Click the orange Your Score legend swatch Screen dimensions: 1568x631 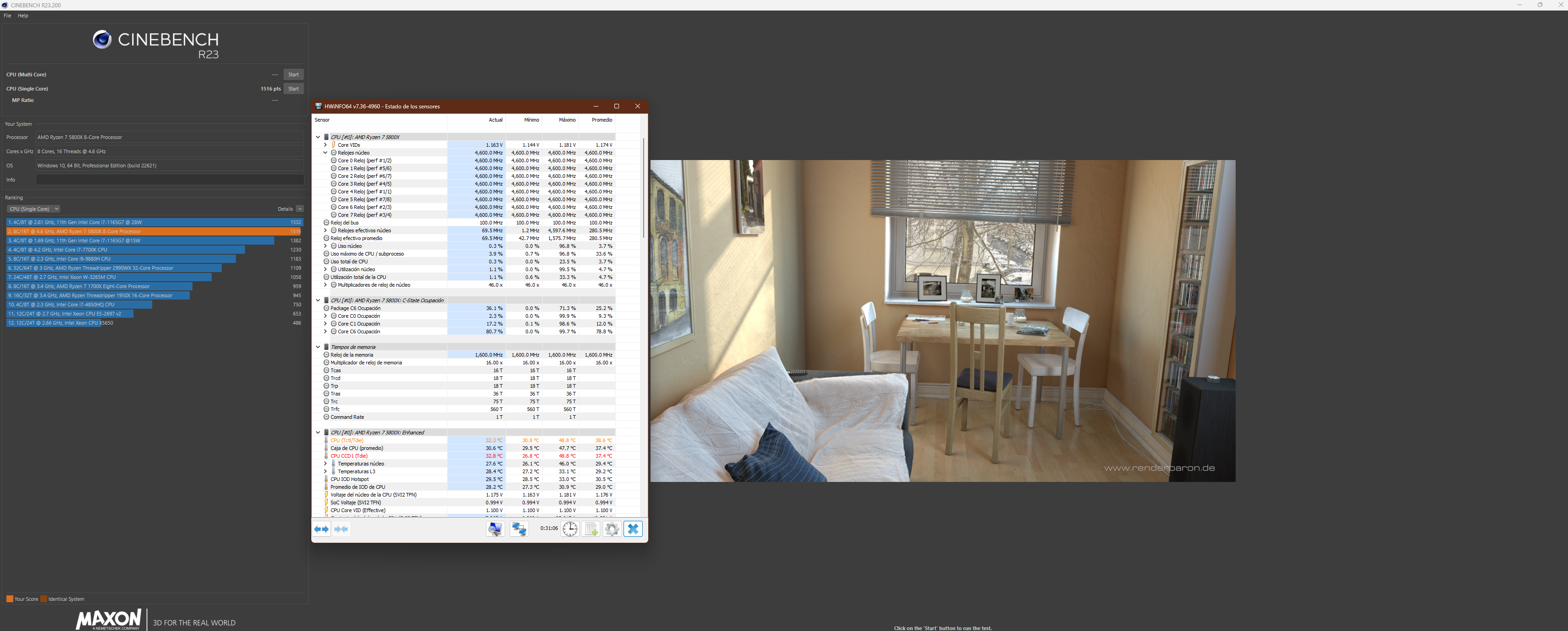coord(10,599)
